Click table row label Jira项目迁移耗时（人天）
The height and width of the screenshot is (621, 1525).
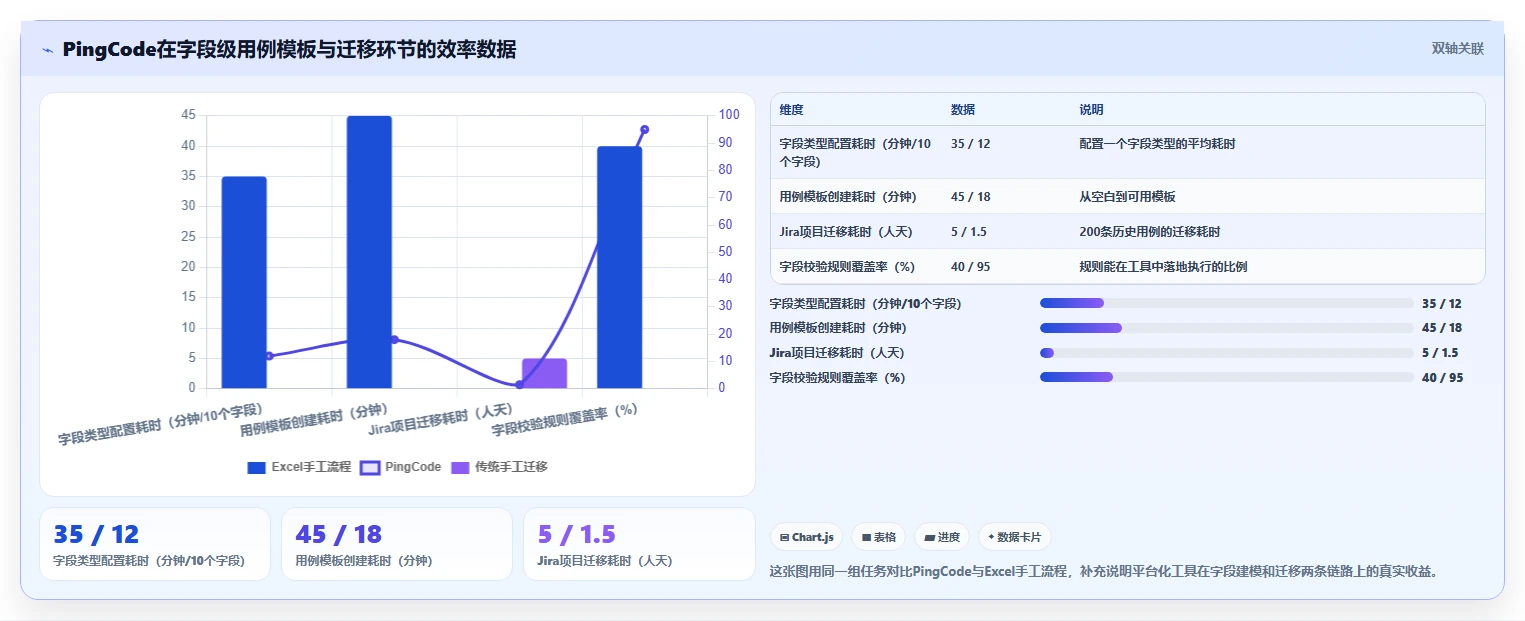pos(845,232)
